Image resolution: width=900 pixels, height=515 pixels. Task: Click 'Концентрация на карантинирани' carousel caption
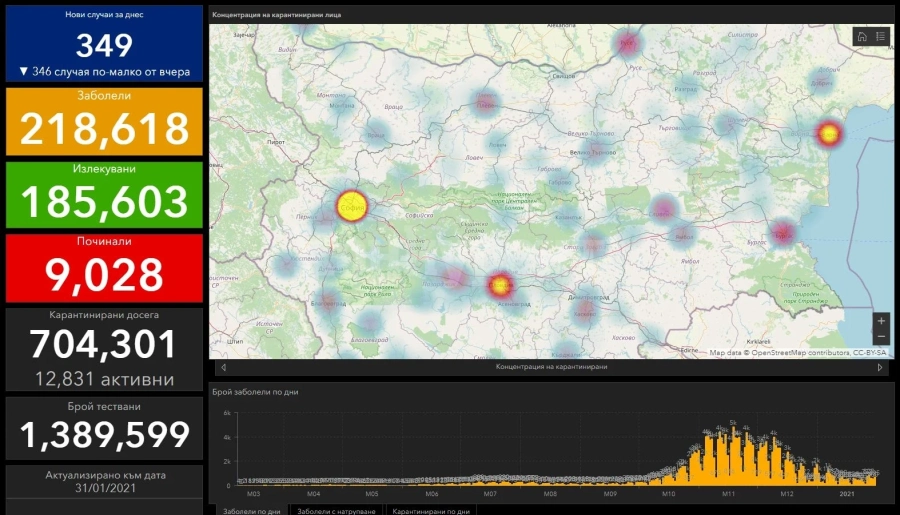[552, 366]
